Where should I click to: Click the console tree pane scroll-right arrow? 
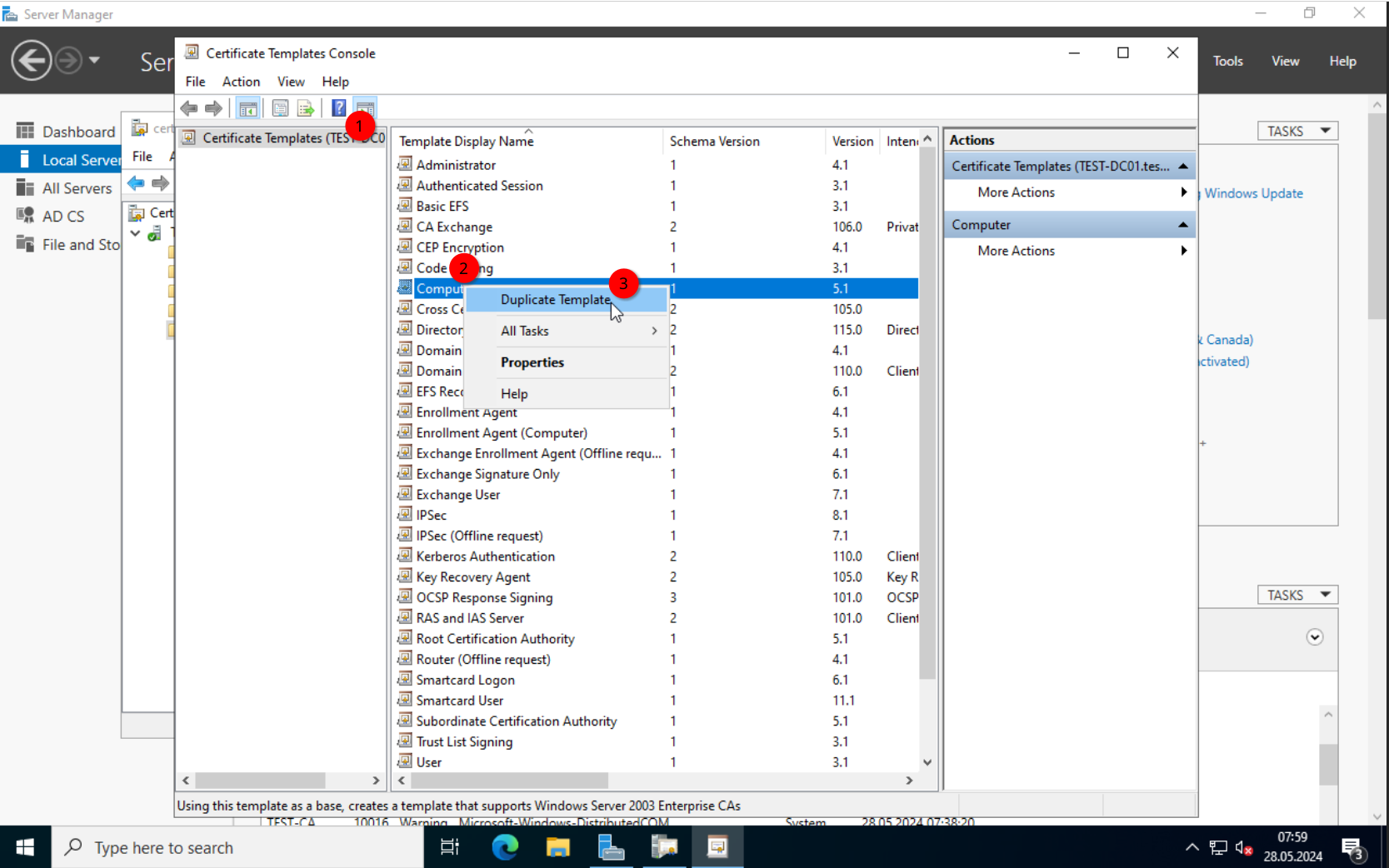point(376,781)
